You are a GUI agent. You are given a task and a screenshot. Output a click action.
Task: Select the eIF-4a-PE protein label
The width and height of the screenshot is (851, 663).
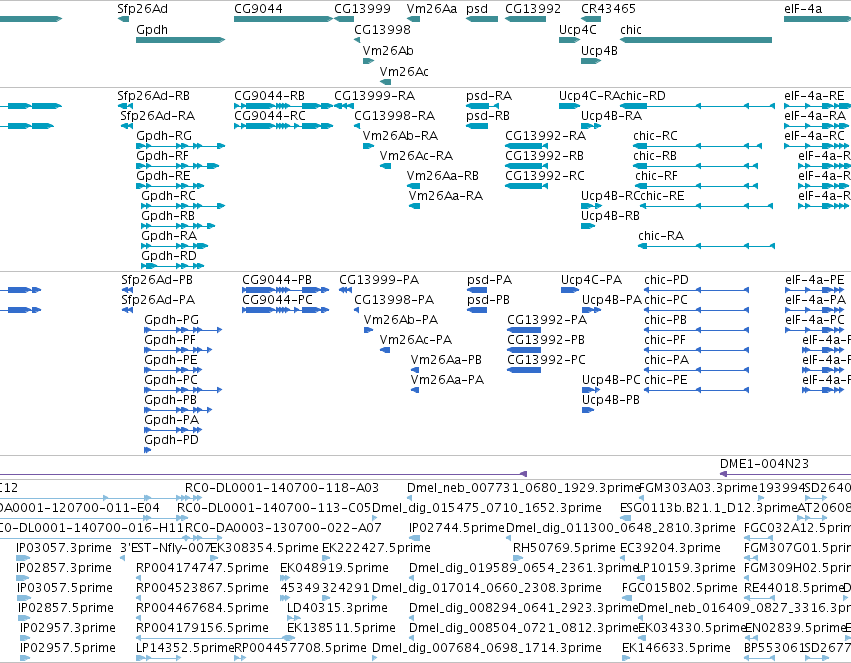tap(815, 280)
